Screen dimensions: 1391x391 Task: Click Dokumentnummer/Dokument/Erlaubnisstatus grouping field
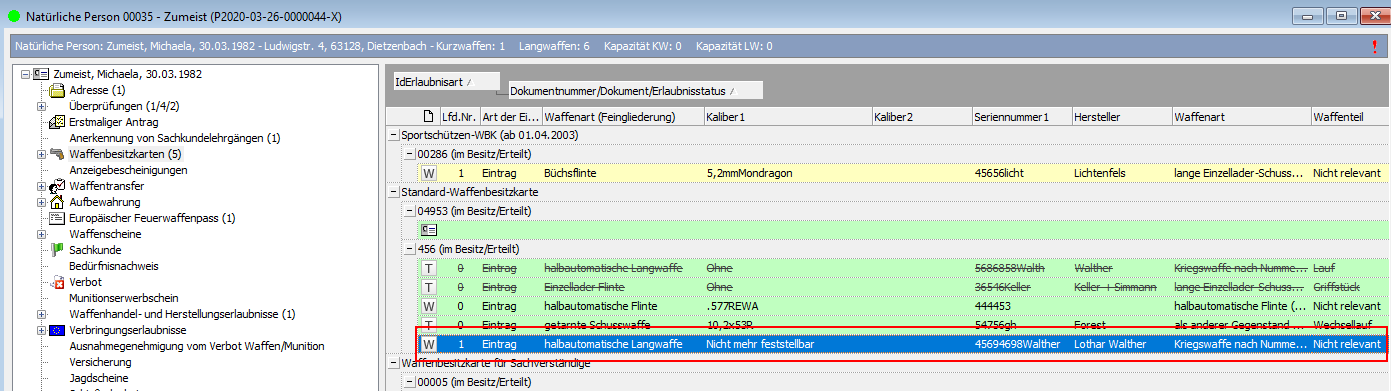tap(635, 91)
